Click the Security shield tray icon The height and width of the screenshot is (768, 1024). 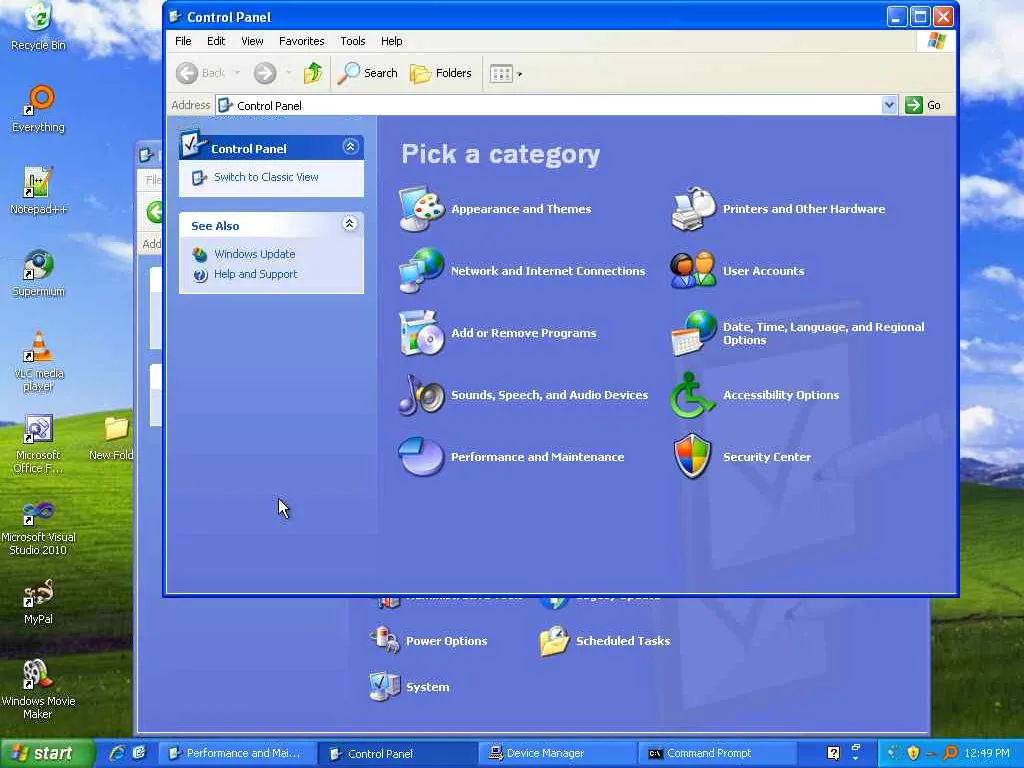coord(913,753)
